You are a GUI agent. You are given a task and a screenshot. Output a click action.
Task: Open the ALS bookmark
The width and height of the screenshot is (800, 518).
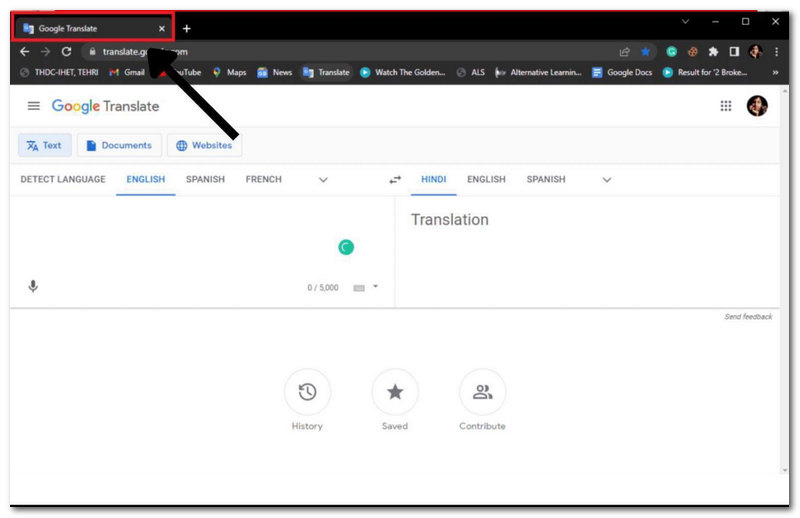(471, 72)
